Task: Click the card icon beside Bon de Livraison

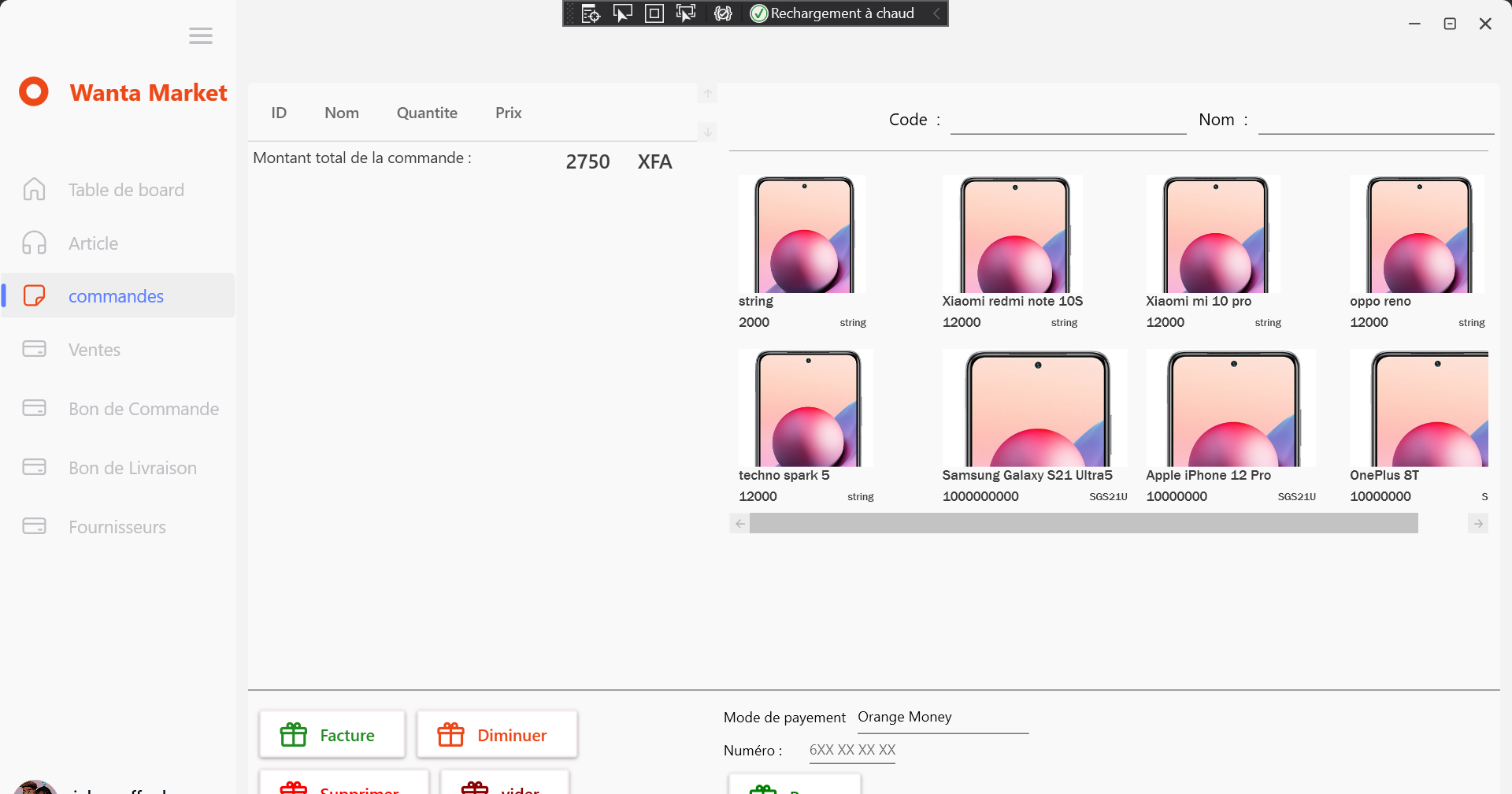Action: [34, 467]
